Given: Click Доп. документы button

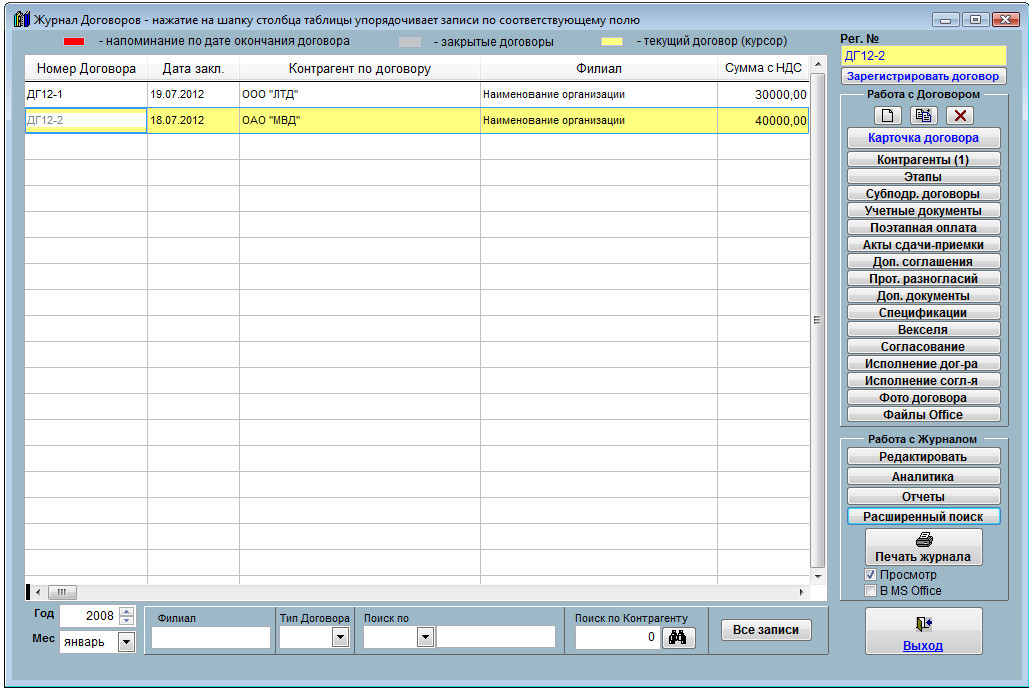Looking at the screenshot, I should (x=923, y=296).
